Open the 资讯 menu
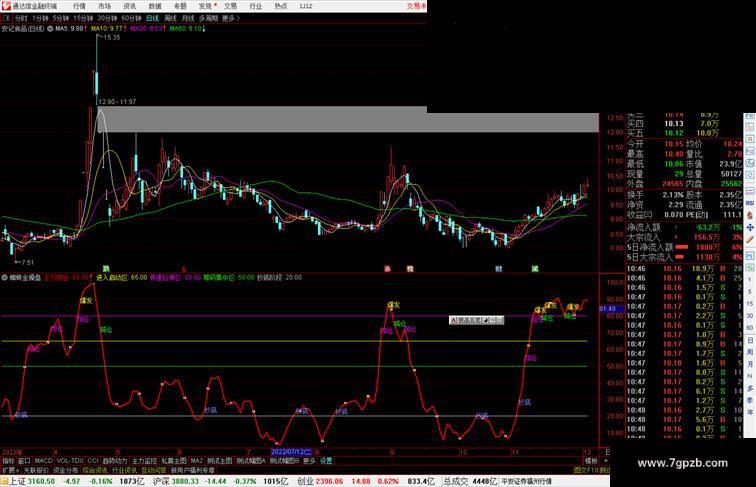The width and height of the screenshot is (756, 487). (129, 6)
